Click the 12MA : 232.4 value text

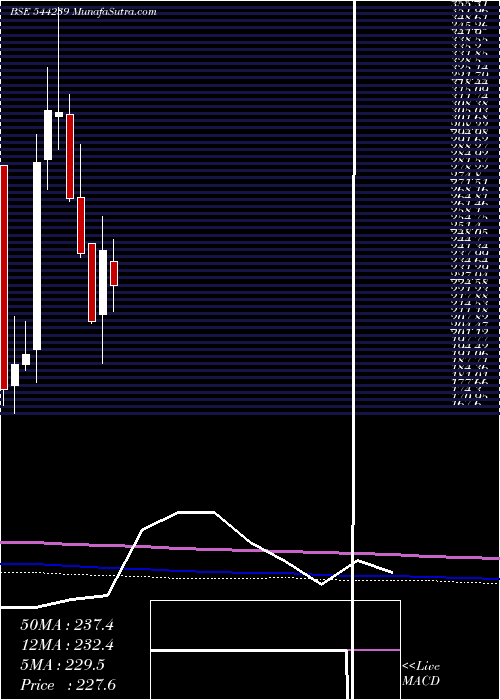[x=67, y=645]
